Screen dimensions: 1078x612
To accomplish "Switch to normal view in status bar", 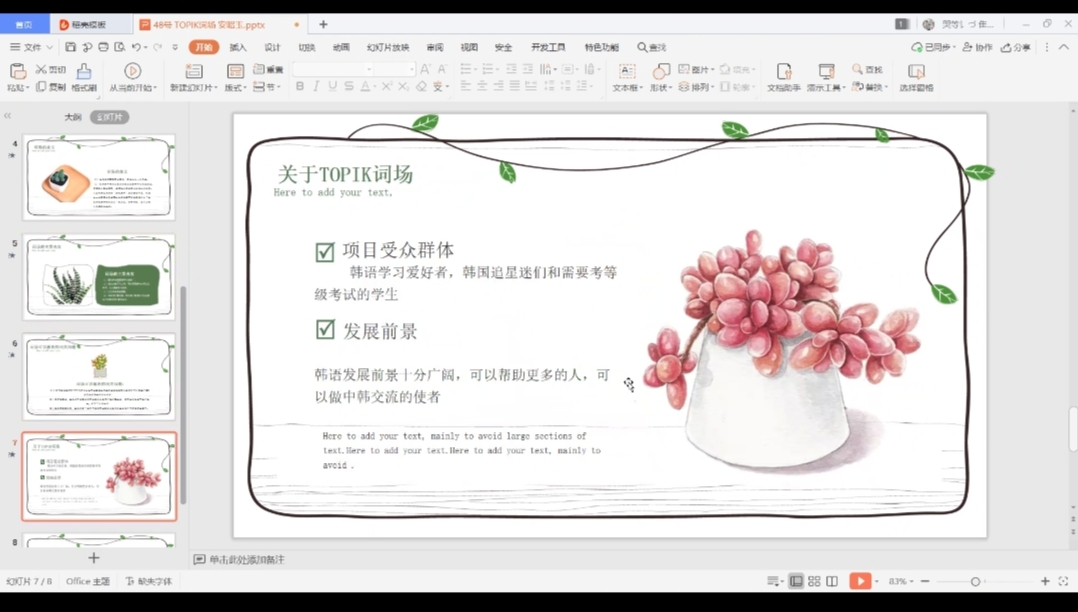I will click(796, 581).
